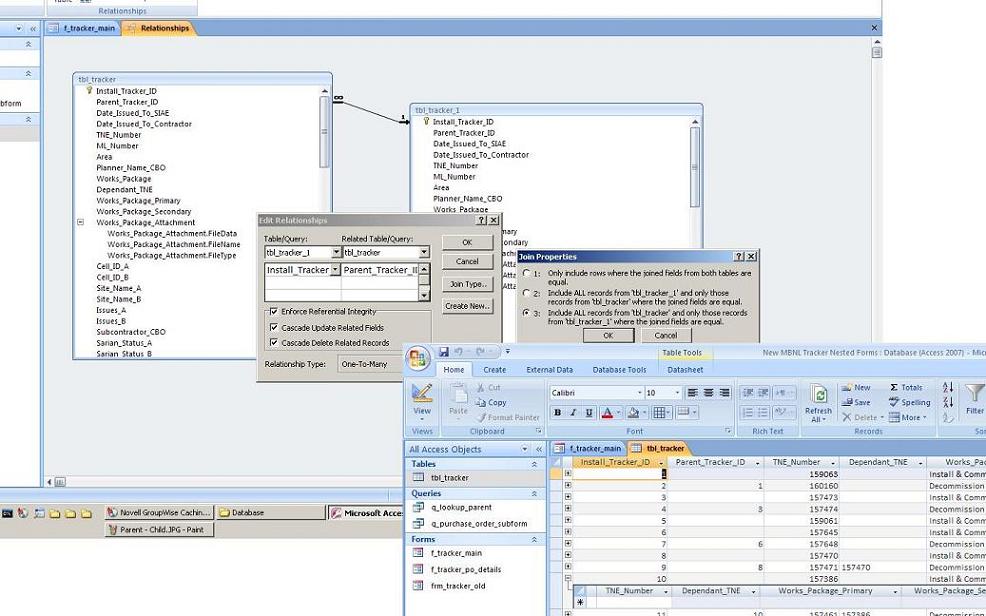
Task: Click Totals in Records group
Action: point(906,387)
